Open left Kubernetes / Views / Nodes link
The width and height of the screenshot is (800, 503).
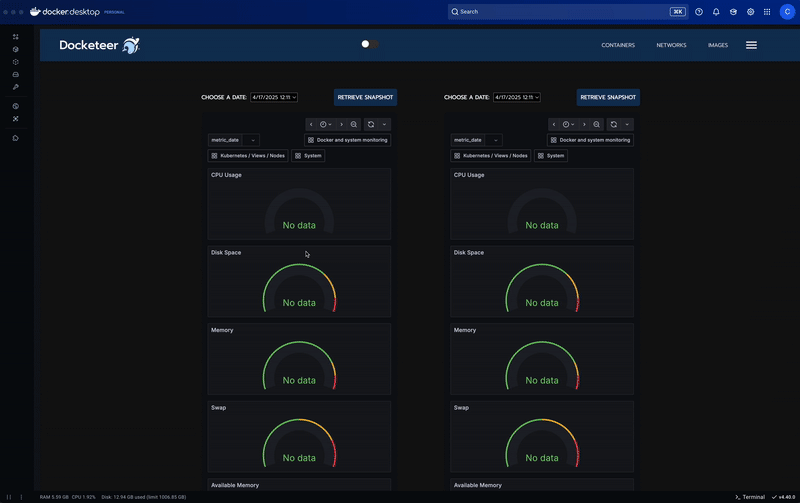248,156
